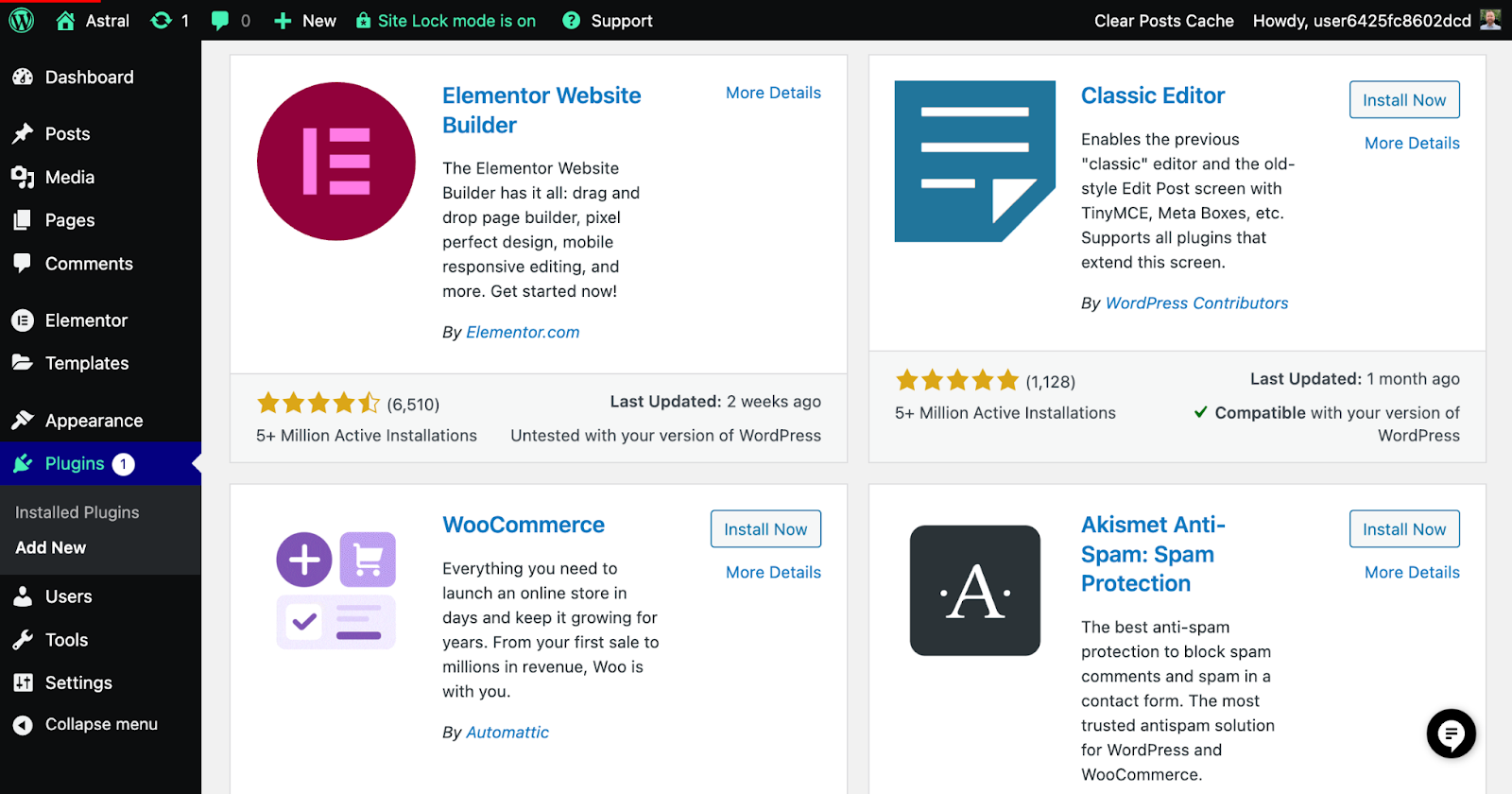Image resolution: width=1512 pixels, height=794 pixels.
Task: Click the Elementor sidebar icon
Action: coord(21,320)
